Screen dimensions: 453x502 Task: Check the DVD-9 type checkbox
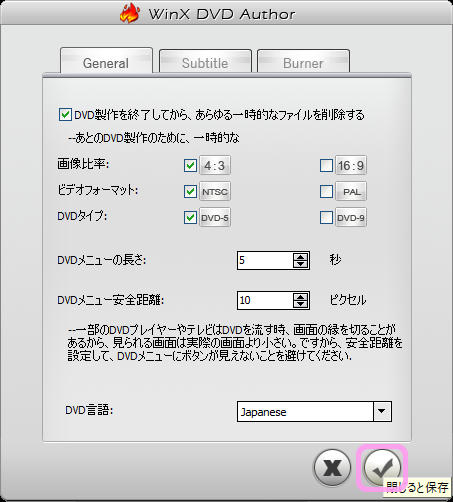coord(326,218)
